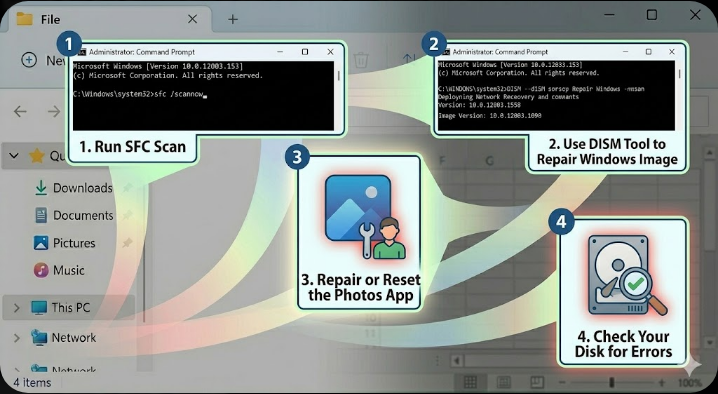This screenshot has width=718, height=394.
Task: Adjust the zoom slider in status bar
Action: 611,383
